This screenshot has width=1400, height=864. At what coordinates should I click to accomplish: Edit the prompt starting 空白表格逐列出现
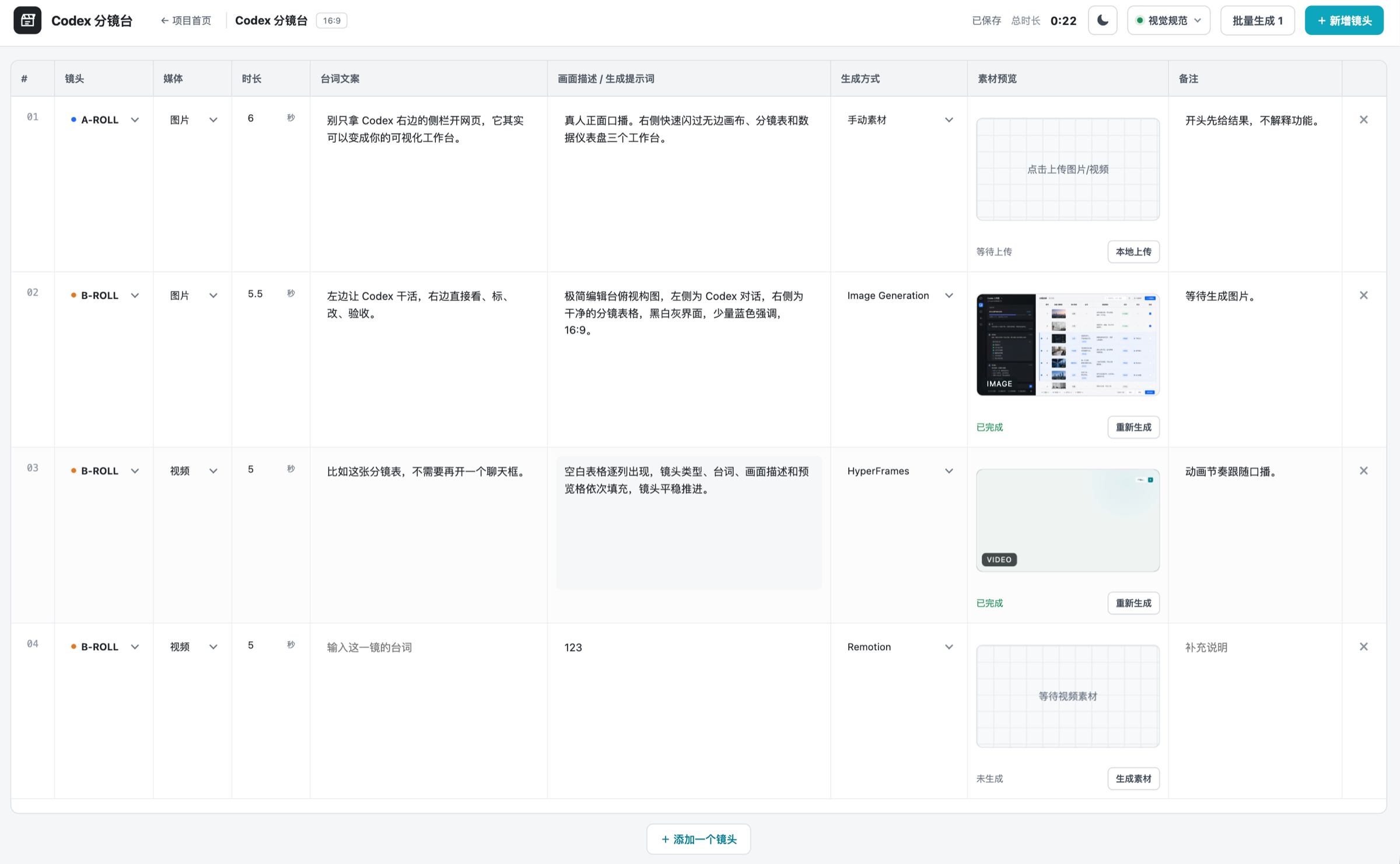click(x=688, y=523)
